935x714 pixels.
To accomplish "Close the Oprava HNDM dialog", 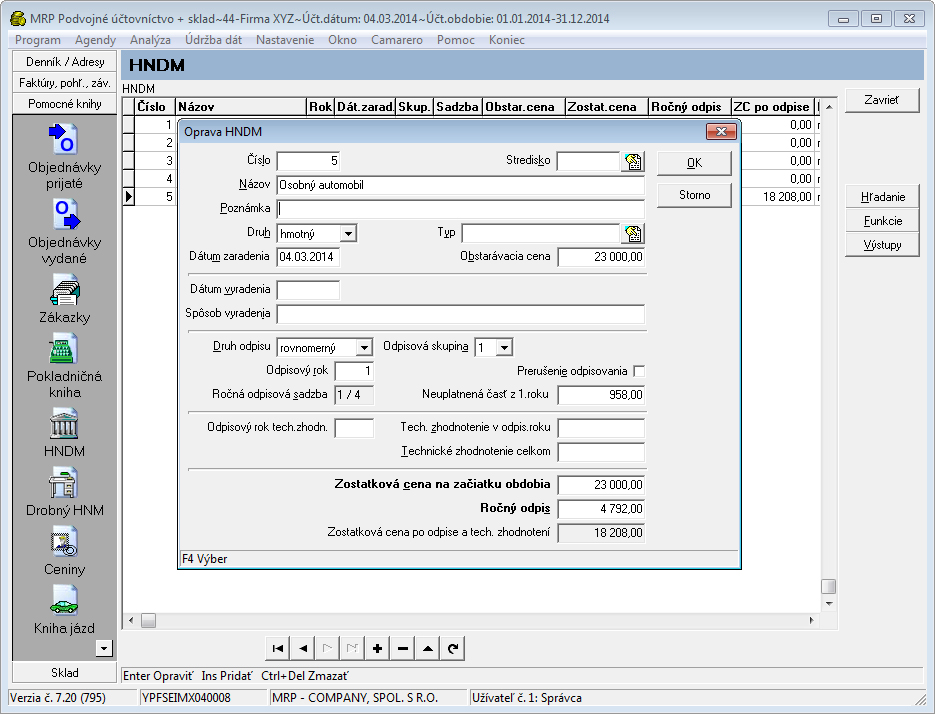I will tap(721, 131).
